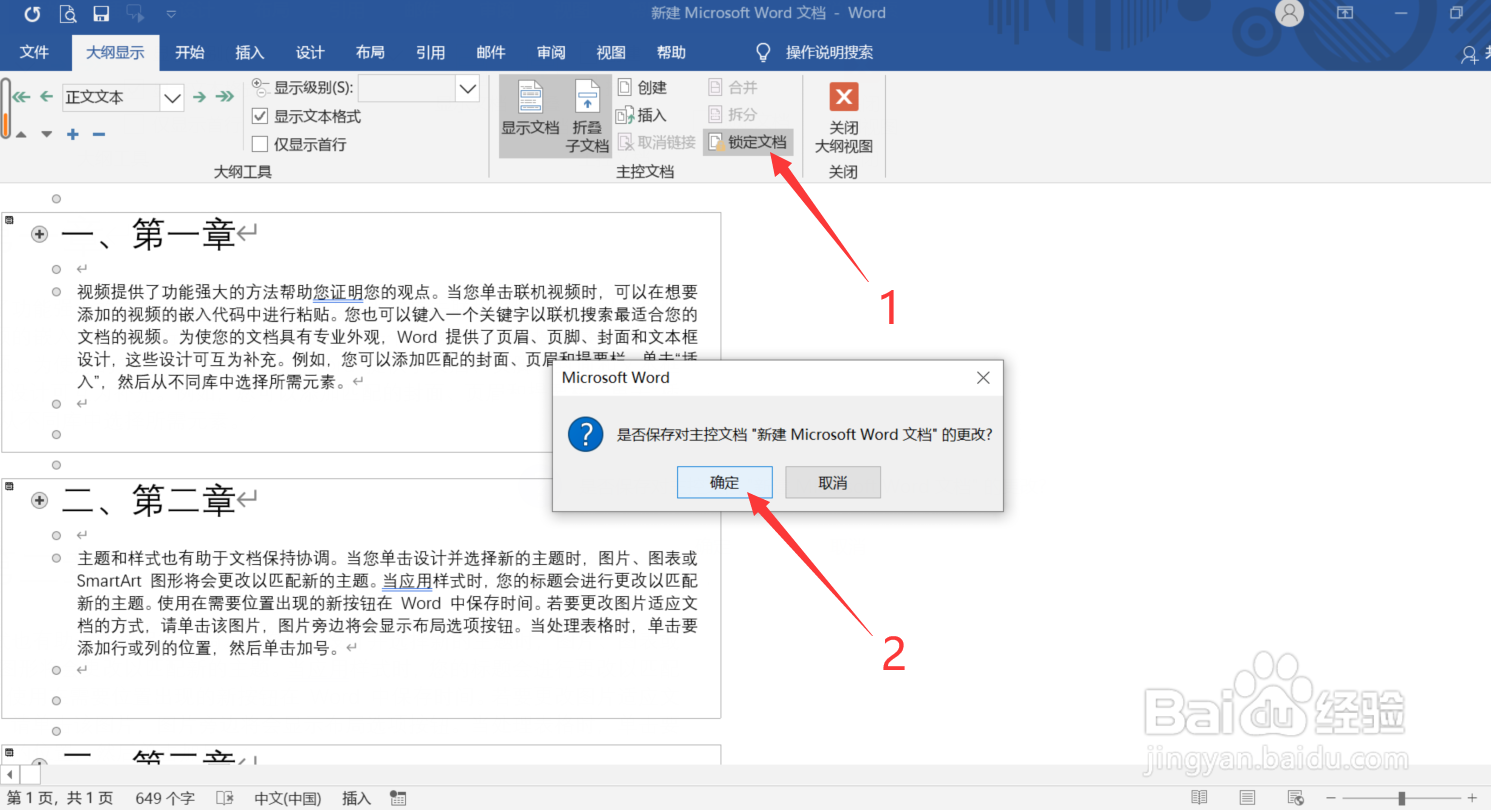Open the 显示级别 dropdown list
The image size is (1491, 810).
(x=467, y=88)
